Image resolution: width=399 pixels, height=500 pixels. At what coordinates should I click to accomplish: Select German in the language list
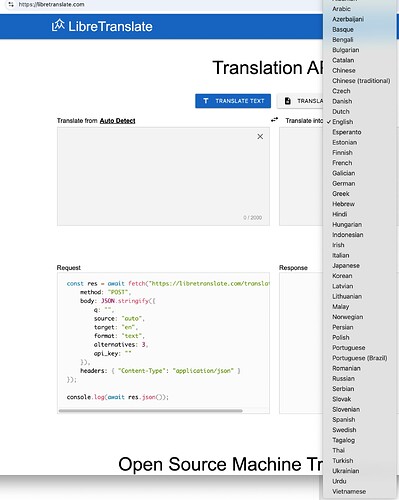(x=343, y=183)
